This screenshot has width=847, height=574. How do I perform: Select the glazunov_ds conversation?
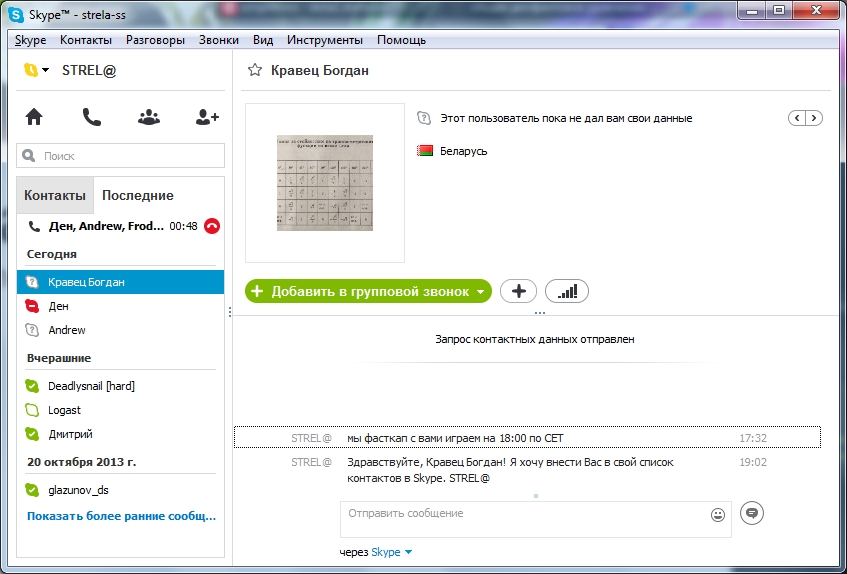(120, 490)
